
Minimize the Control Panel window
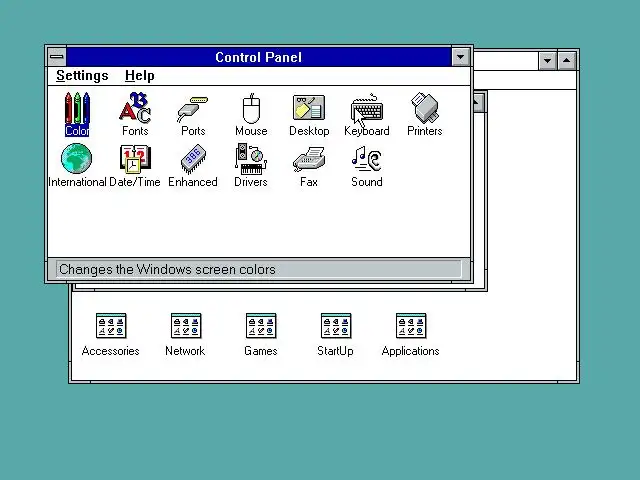460,57
